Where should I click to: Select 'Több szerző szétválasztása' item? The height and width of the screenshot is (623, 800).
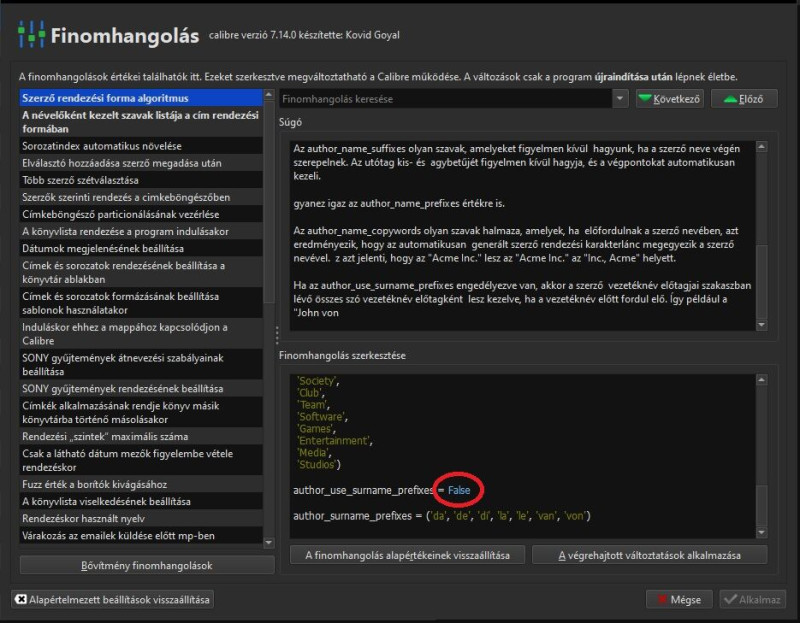(141, 180)
